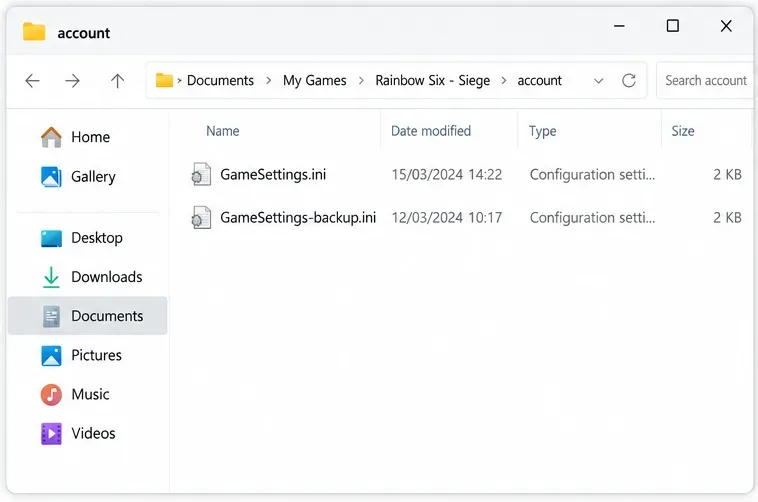Click the account breadcrumb segment
The height and width of the screenshot is (502, 758).
pos(539,80)
